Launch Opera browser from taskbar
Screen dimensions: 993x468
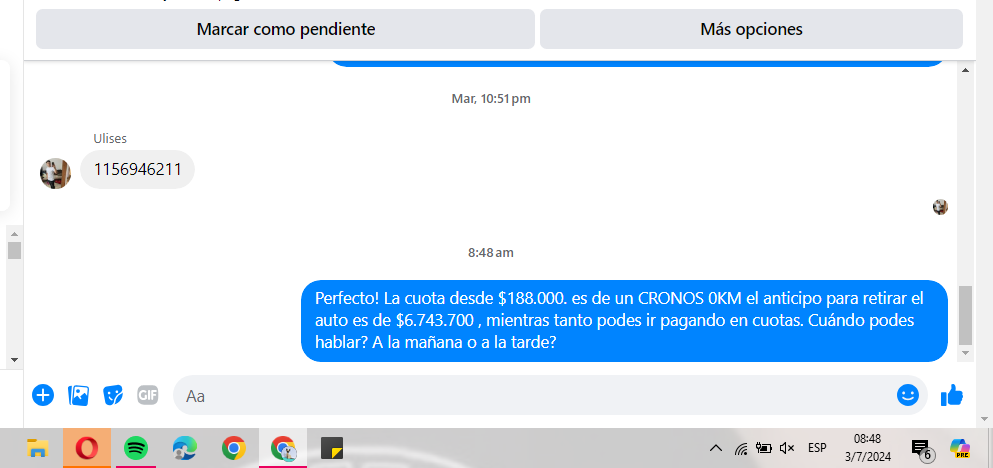coord(87,448)
